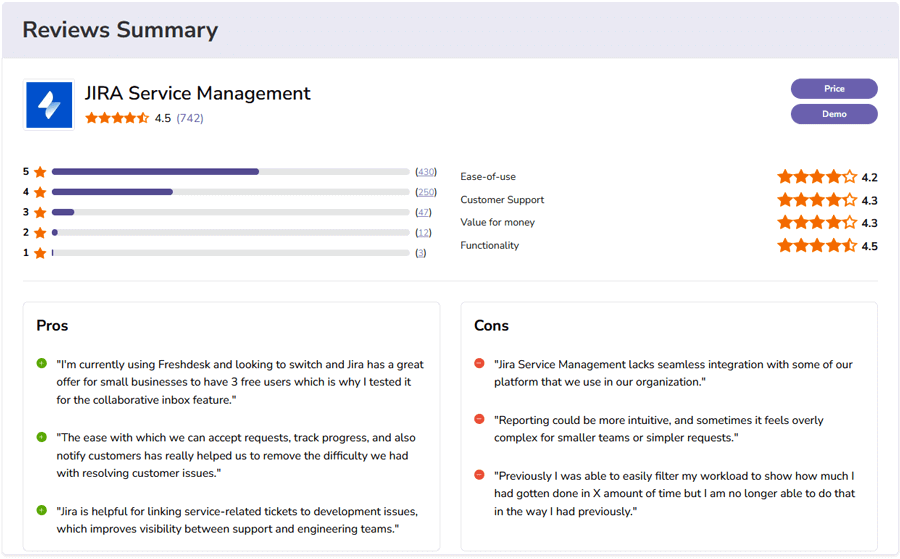Click the 'Reporting could be more intuitive' quote
Screen dimensions: 900x559
659,429
